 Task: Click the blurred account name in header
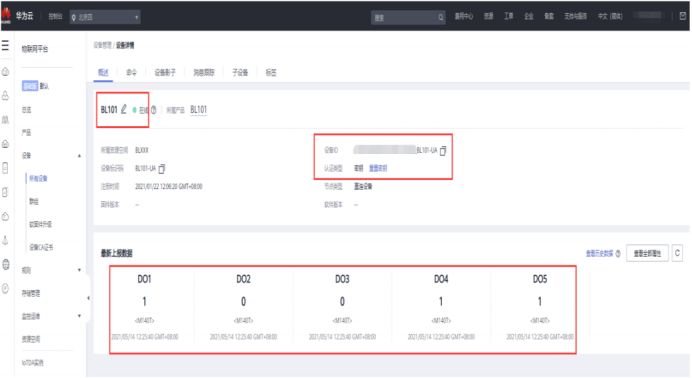[x=648, y=15]
